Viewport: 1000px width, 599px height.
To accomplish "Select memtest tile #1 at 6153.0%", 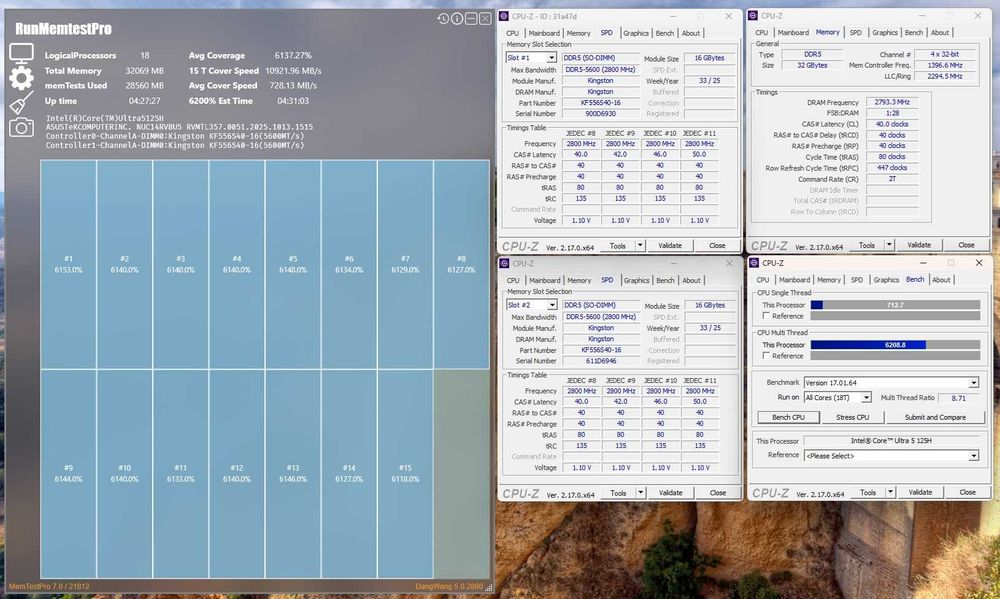I will 68,264.
